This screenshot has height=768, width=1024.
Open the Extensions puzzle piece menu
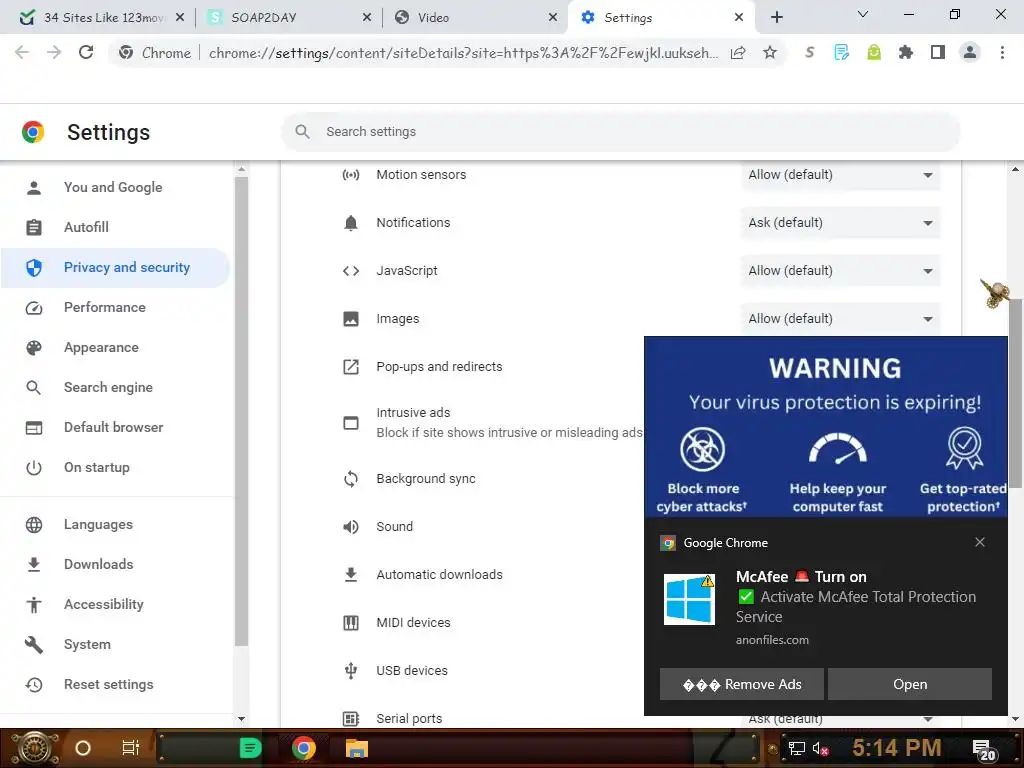906,52
